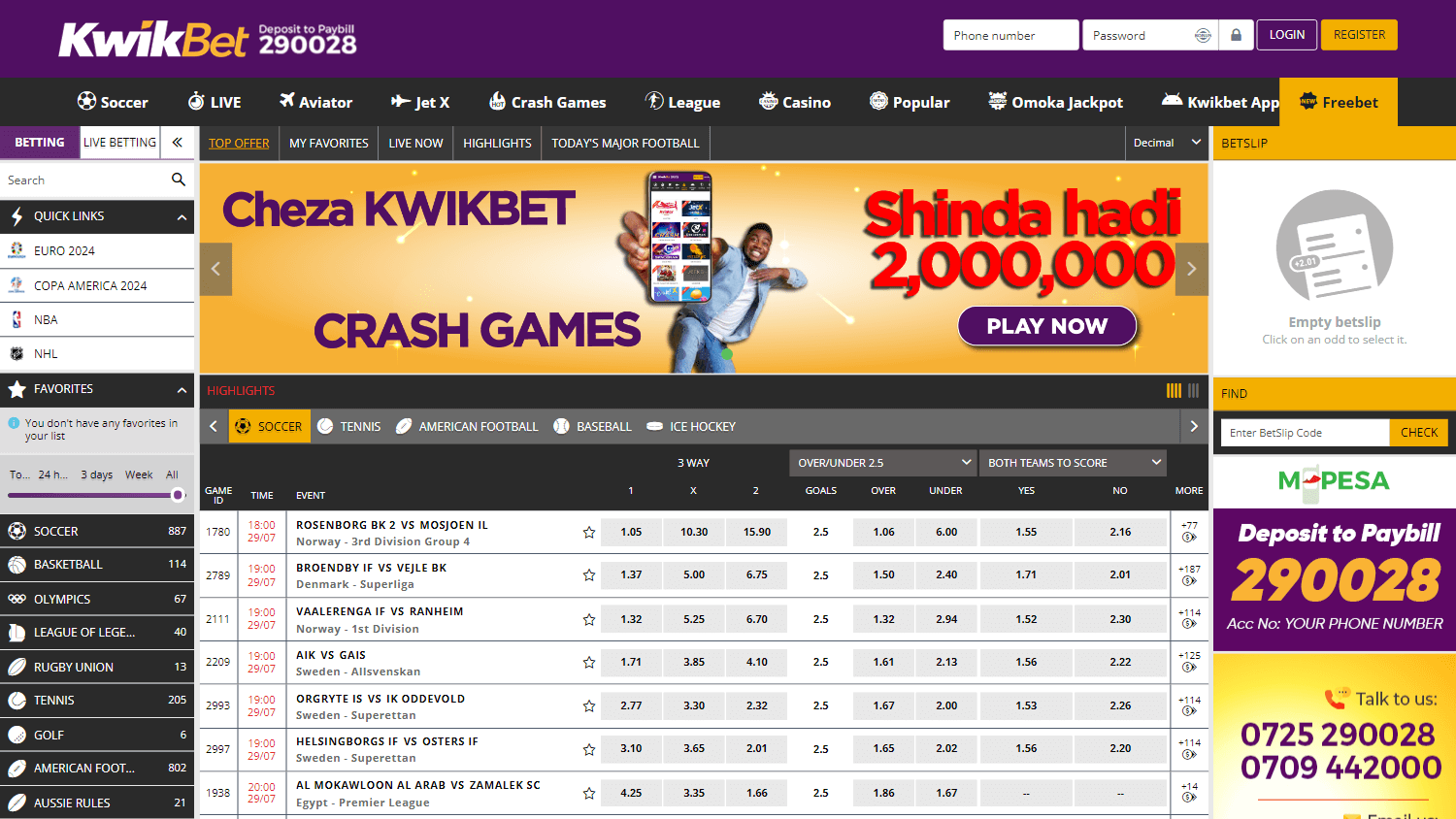Open the Decimal odds format dropdown
Screen dimensions: 1456x819
pyautogui.click(x=1168, y=143)
